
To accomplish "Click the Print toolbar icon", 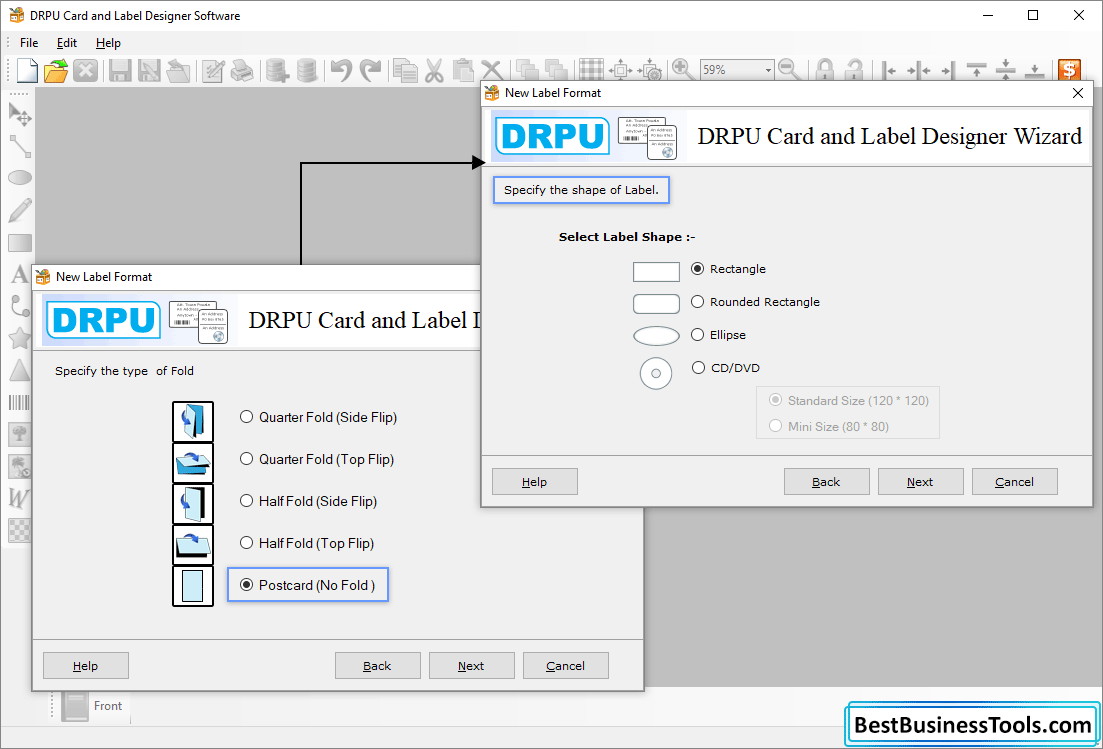I will (242, 70).
